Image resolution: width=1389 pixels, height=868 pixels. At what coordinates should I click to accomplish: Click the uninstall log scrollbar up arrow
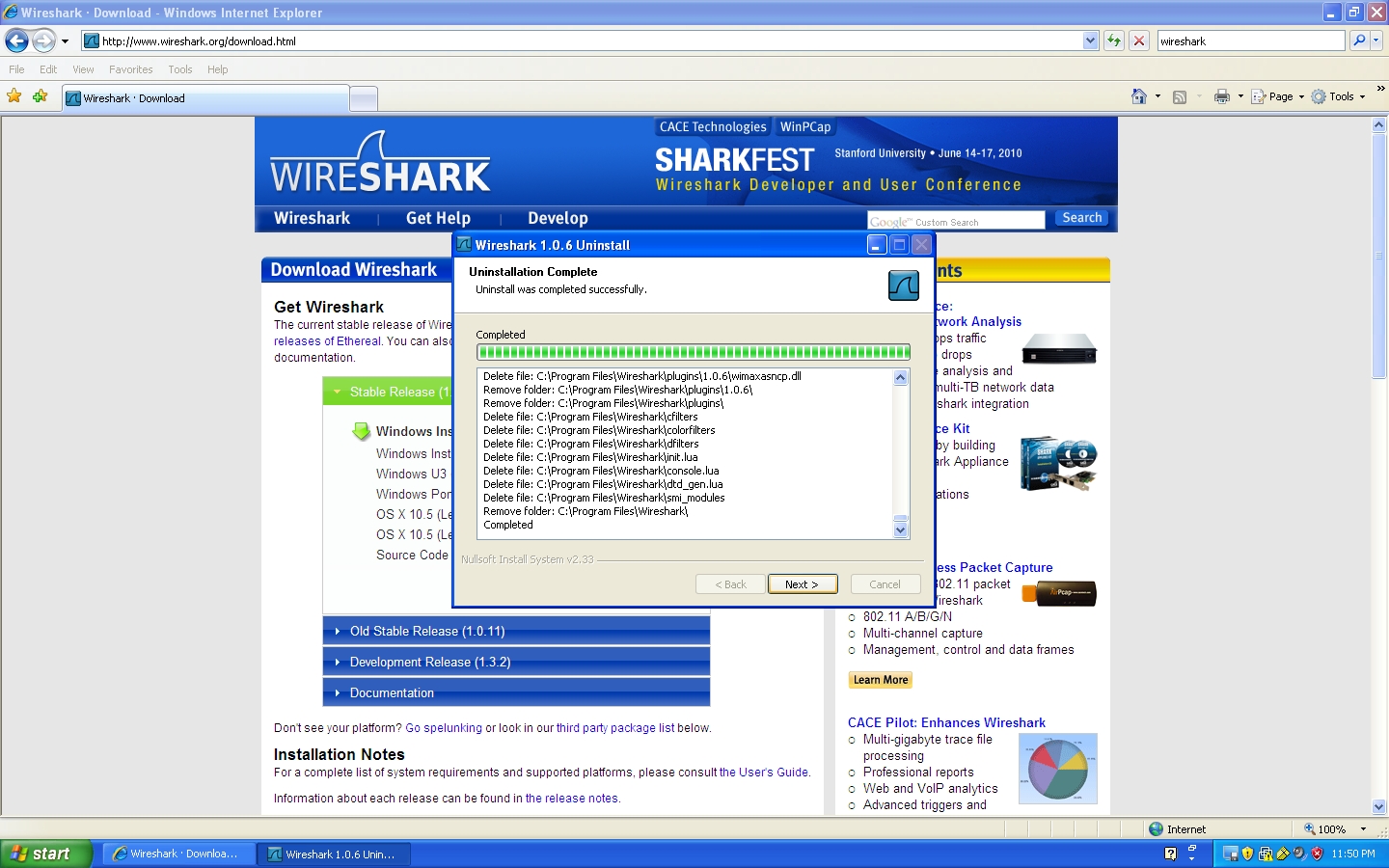(901, 377)
